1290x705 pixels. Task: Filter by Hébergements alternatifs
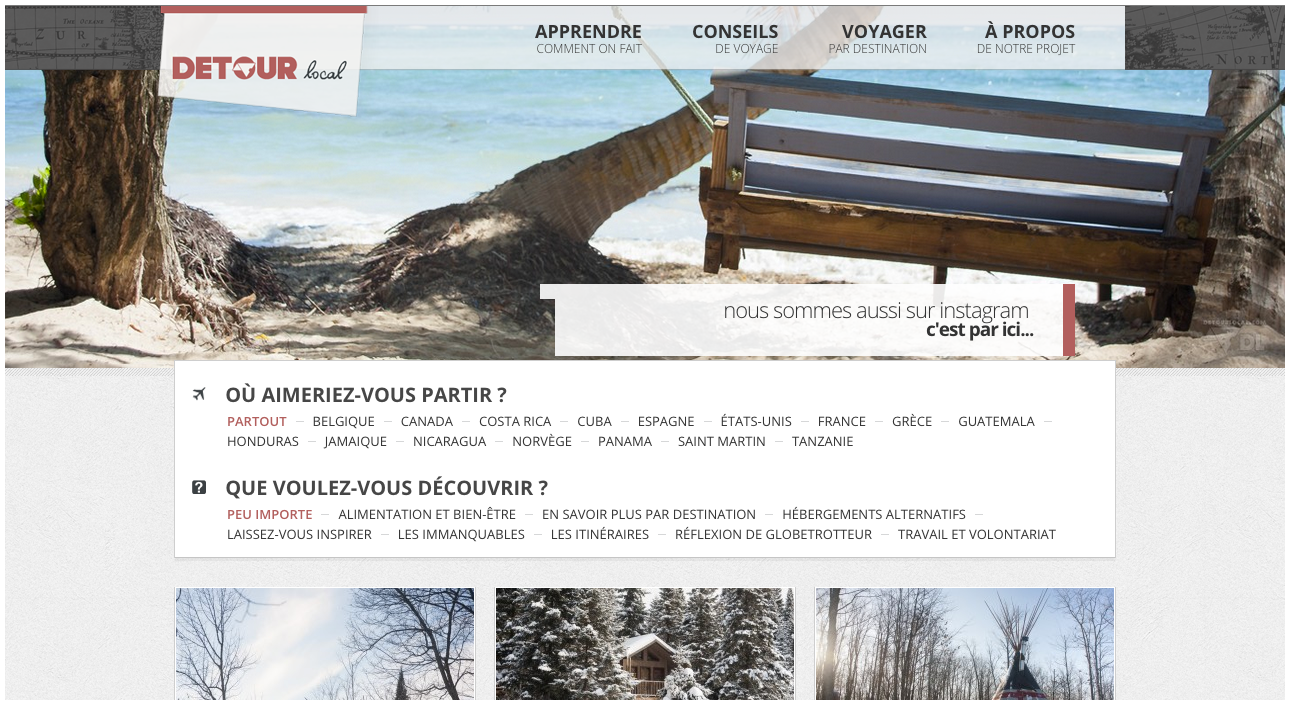point(874,515)
